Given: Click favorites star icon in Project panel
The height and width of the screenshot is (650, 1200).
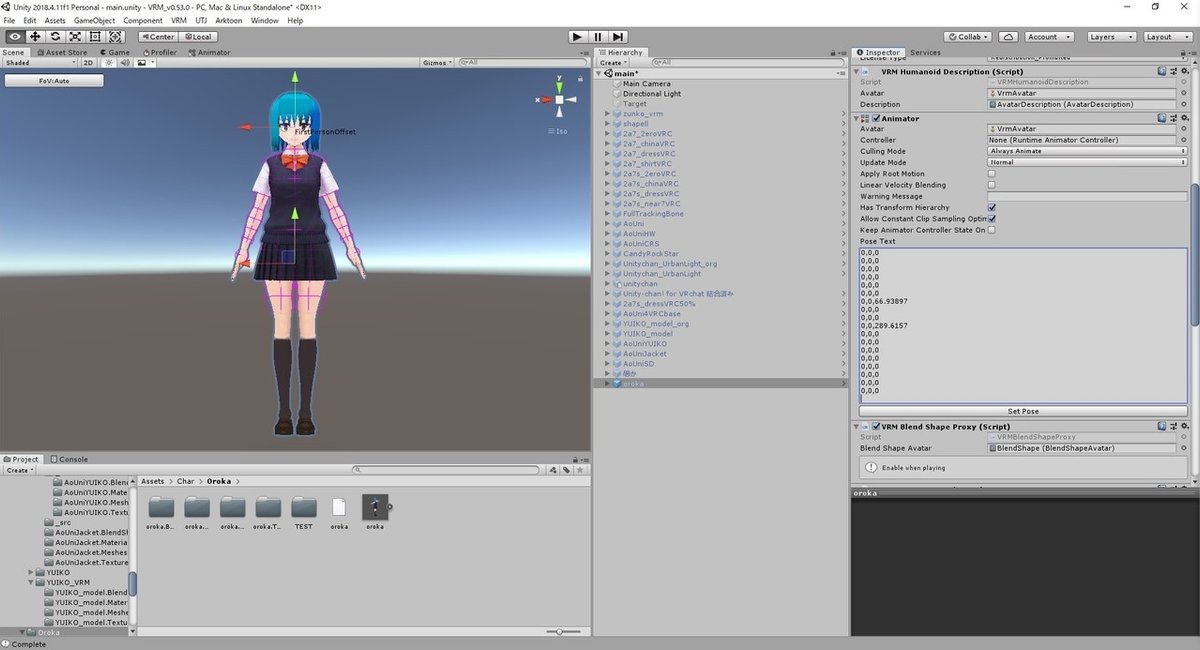Looking at the screenshot, I should tap(578, 470).
